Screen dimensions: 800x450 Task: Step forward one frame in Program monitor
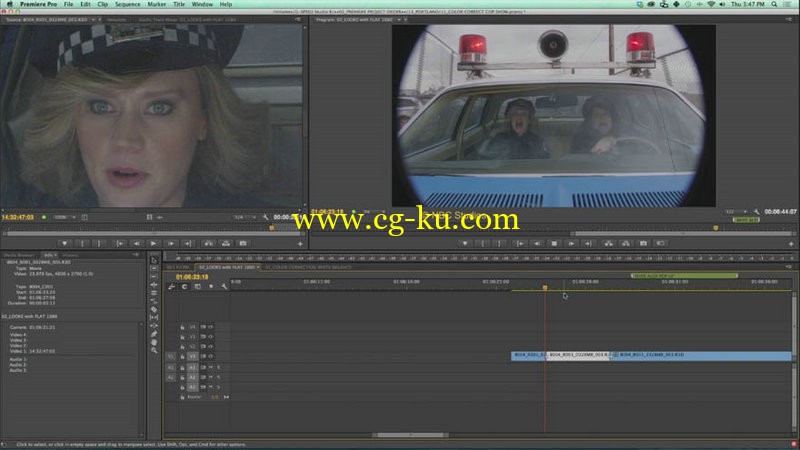point(571,244)
